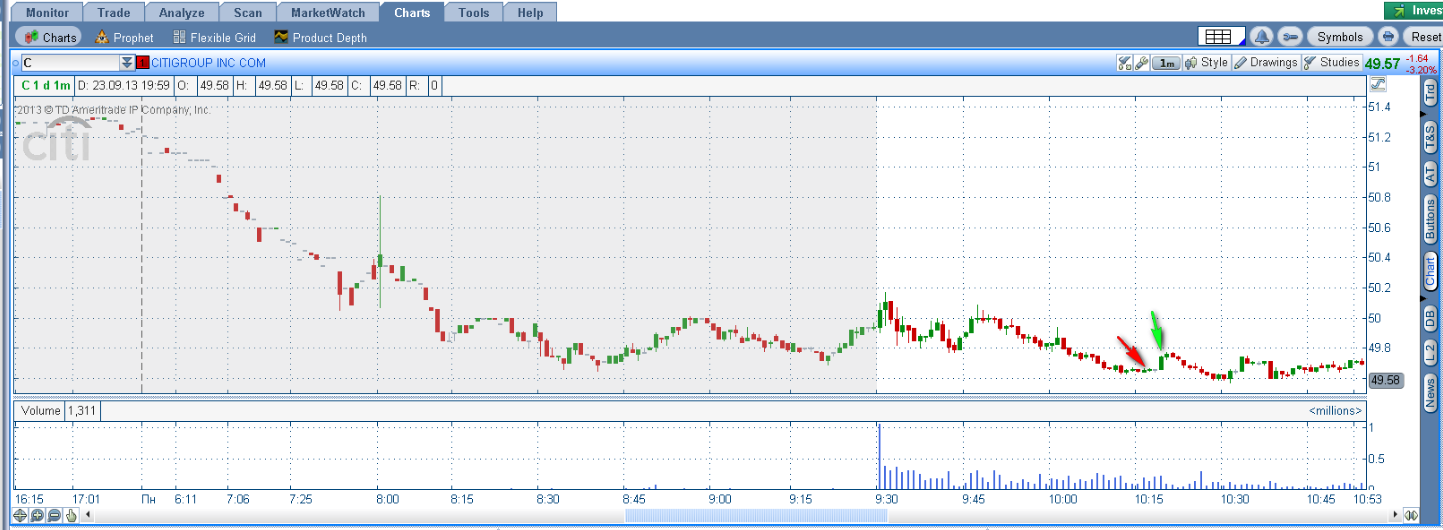This screenshot has width=1443, height=530.
Task: Click the date value 23.09.13 19:59
Action: pos(130,85)
